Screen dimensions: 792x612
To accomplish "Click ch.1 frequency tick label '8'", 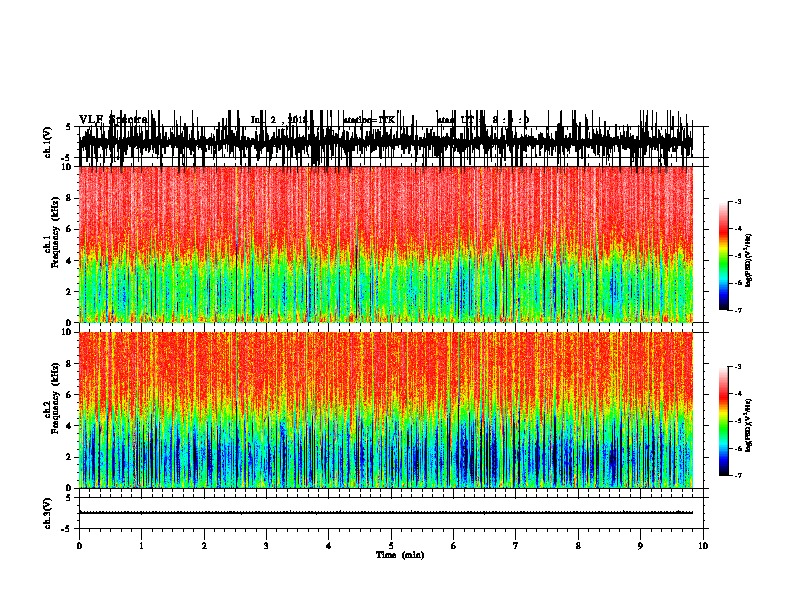I will tap(70, 198).
